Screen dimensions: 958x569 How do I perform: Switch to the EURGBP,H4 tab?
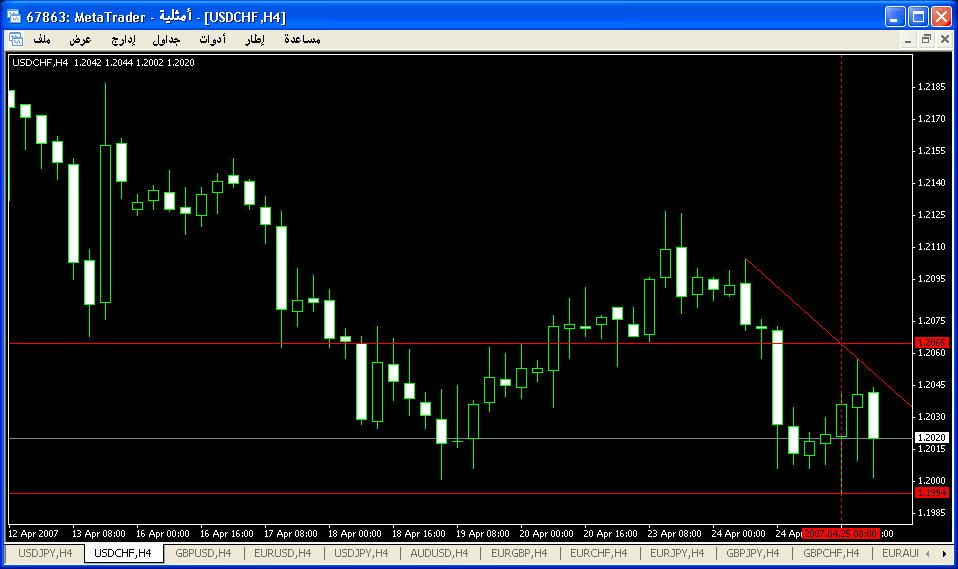519,553
